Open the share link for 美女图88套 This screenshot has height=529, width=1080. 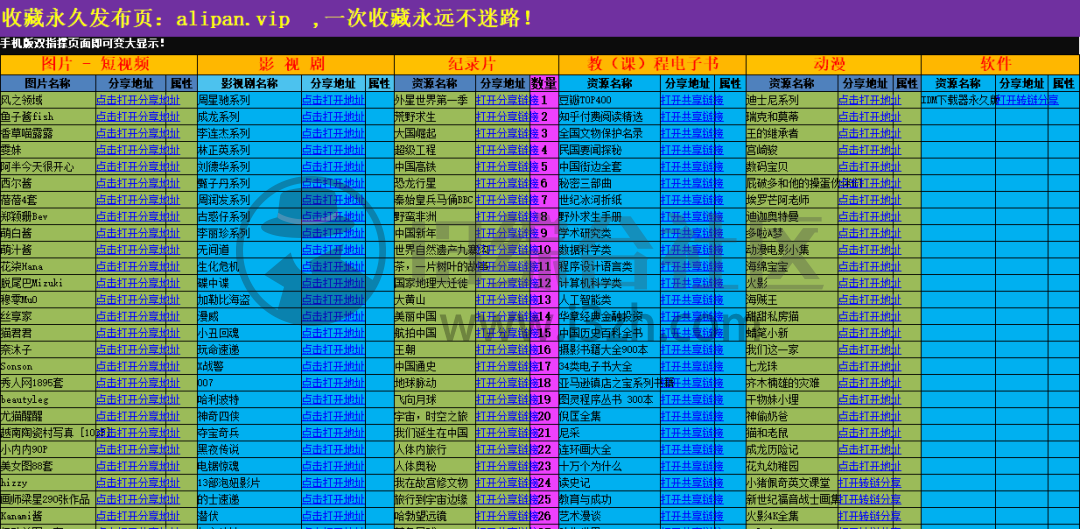(x=138, y=466)
